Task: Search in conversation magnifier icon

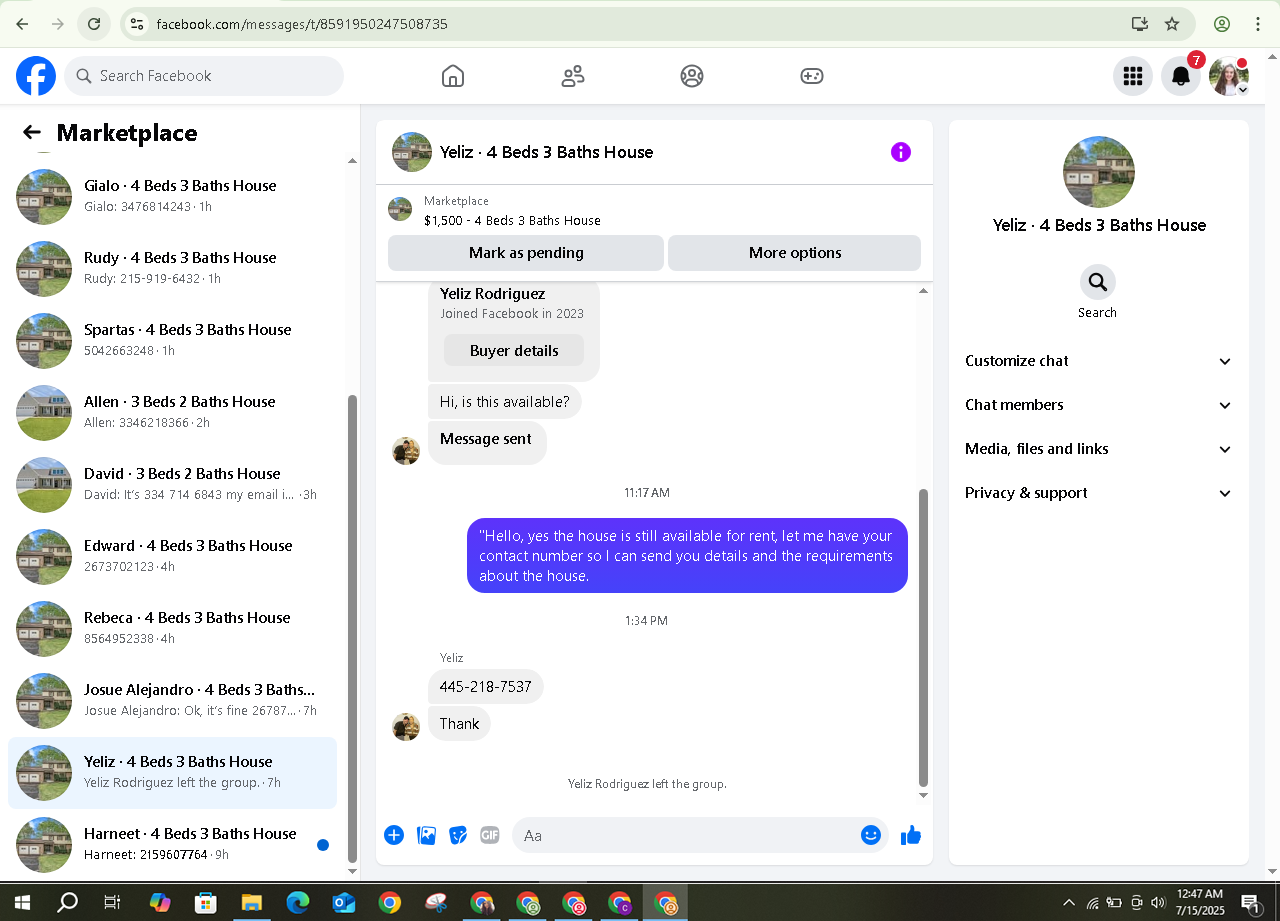Action: 1098,282
